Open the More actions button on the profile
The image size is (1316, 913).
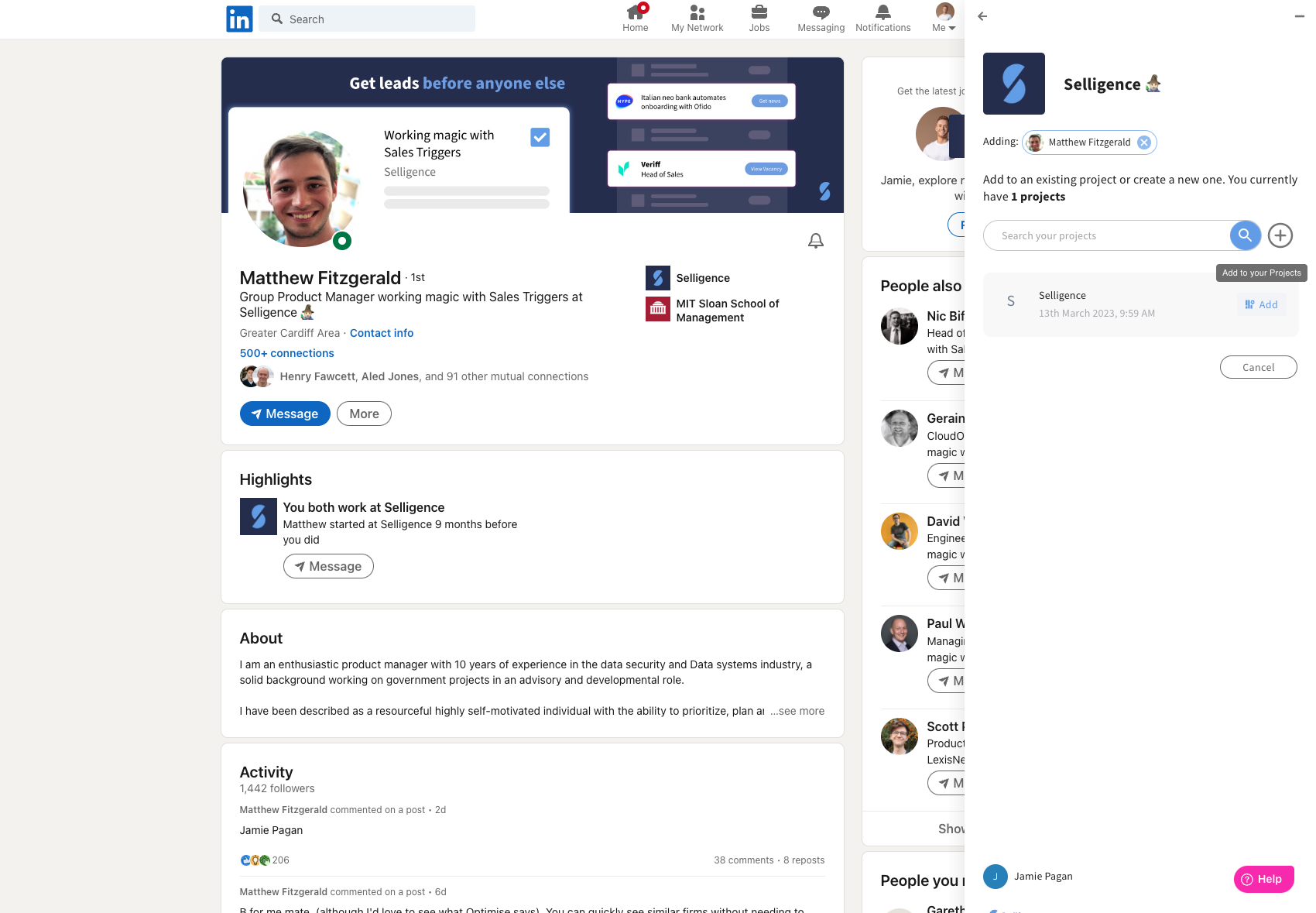(x=364, y=414)
